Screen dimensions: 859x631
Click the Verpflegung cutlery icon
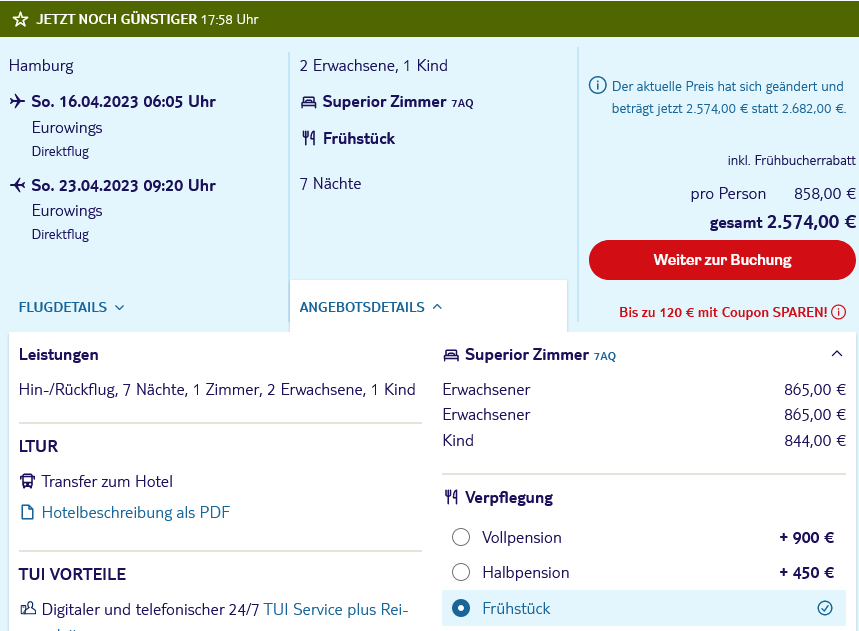click(x=451, y=497)
